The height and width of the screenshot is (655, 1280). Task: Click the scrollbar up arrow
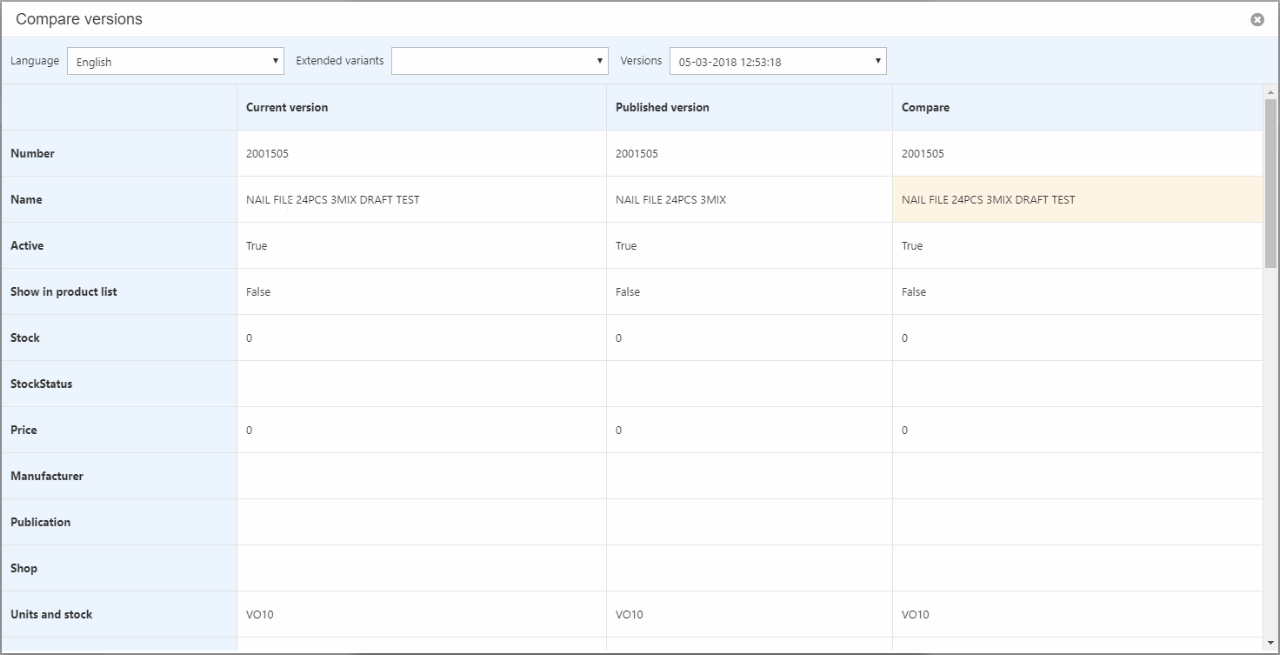(1270, 93)
